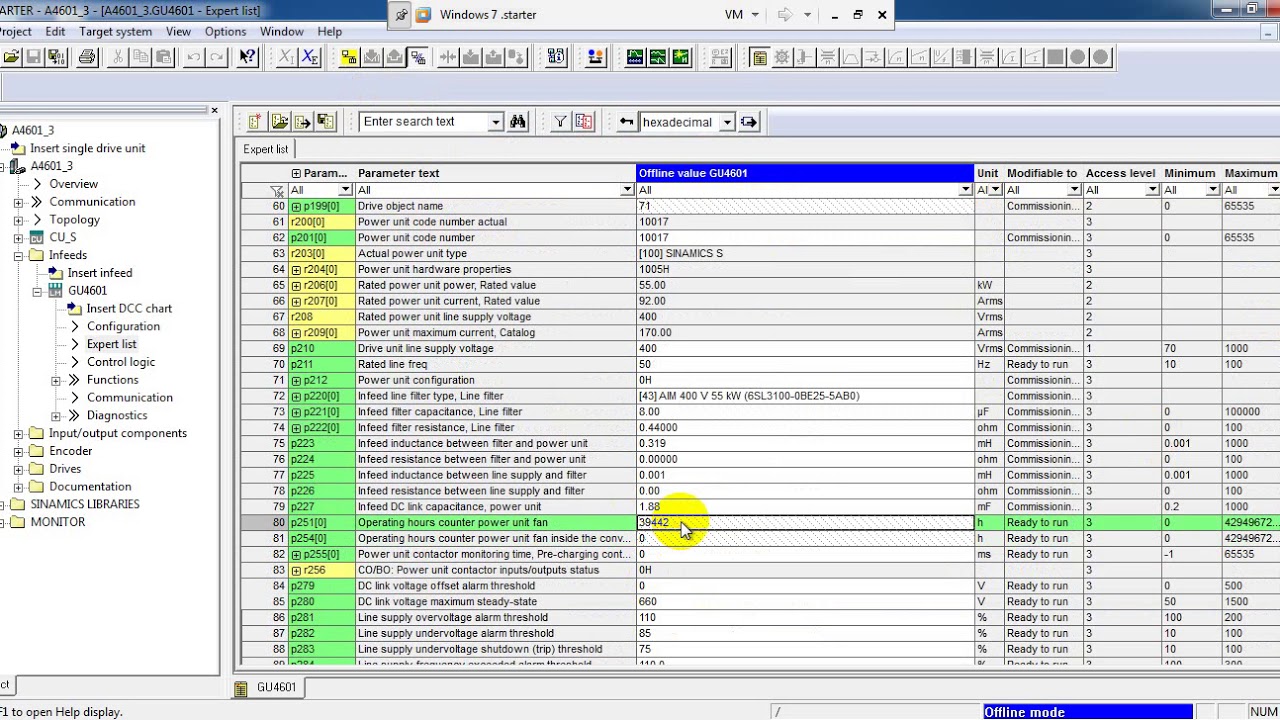Viewport: 1280px width, 720px height.
Task: Open Insert DCC chart item
Action: pos(129,309)
